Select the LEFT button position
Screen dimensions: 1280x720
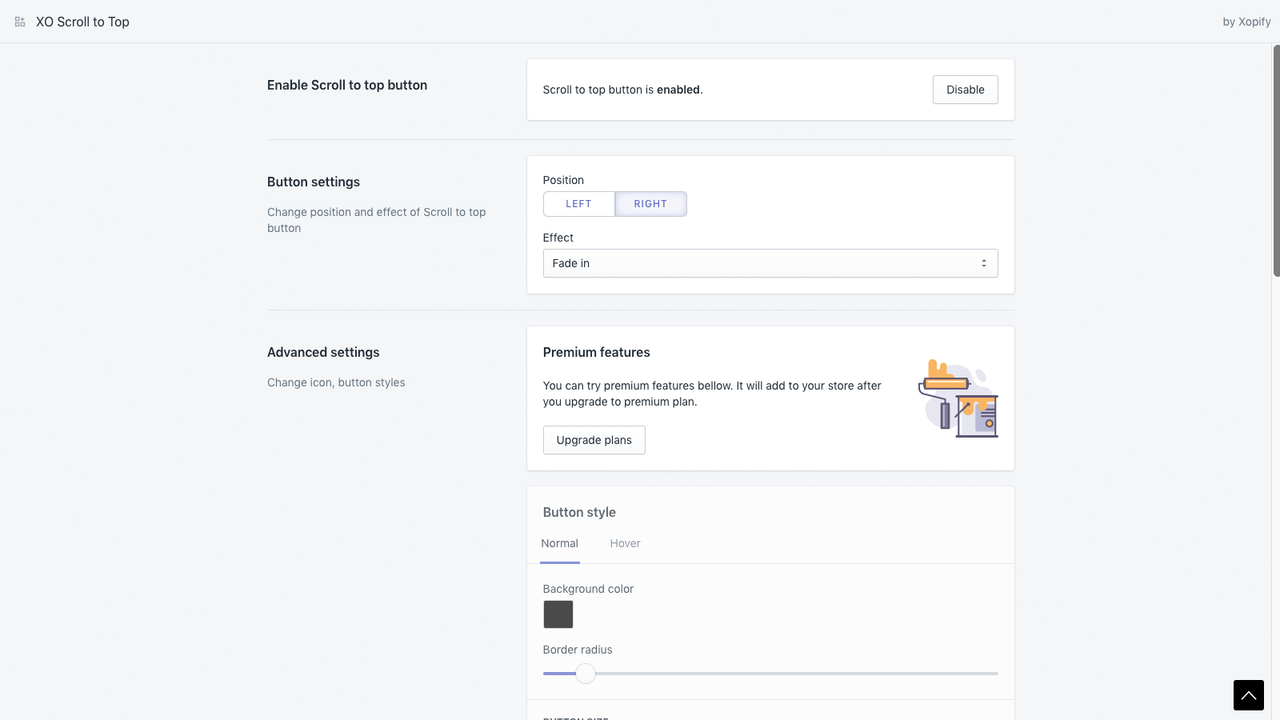[x=579, y=203]
